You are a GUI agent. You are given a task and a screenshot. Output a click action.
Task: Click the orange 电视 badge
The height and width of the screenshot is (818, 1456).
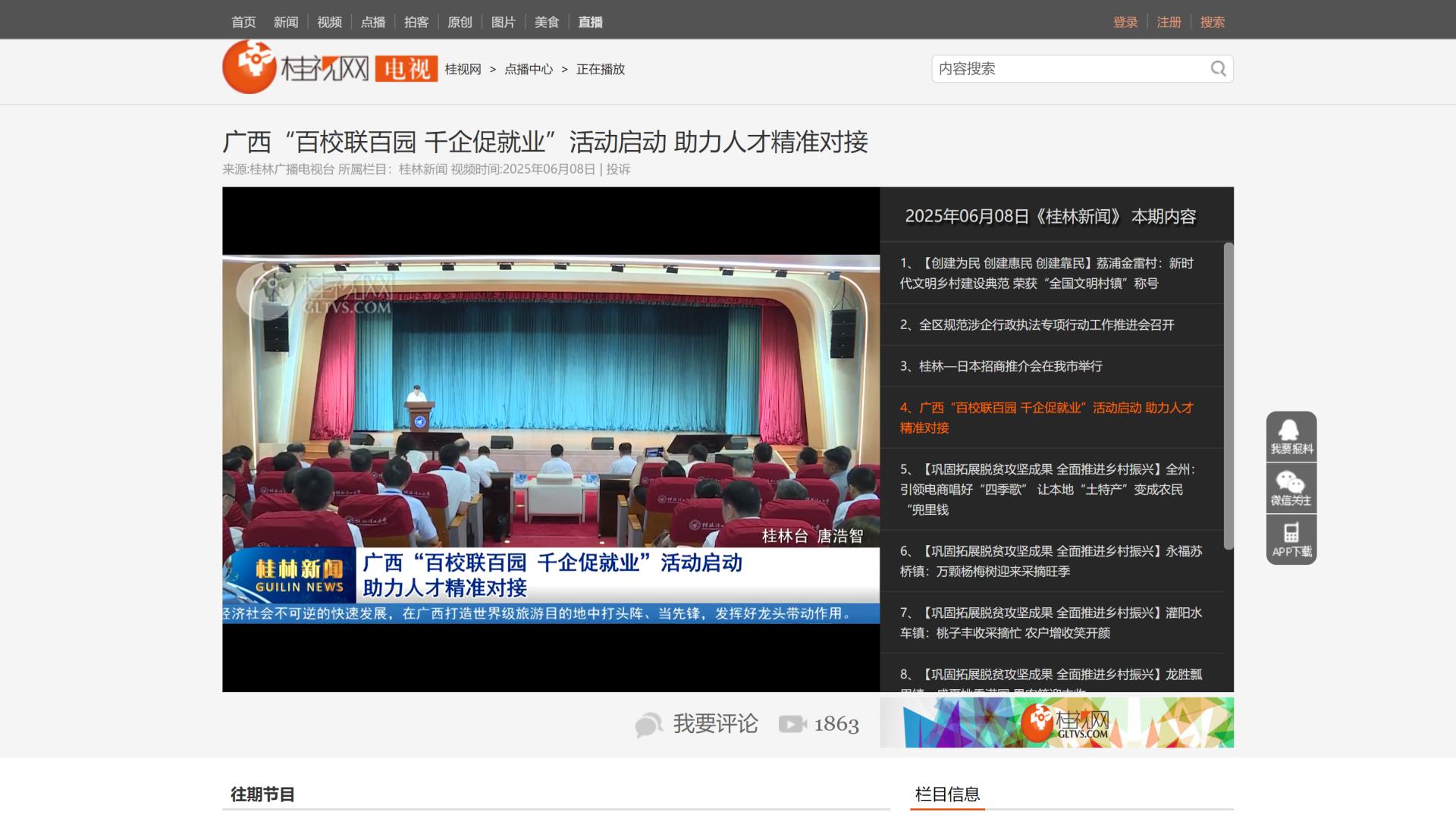[x=406, y=69]
